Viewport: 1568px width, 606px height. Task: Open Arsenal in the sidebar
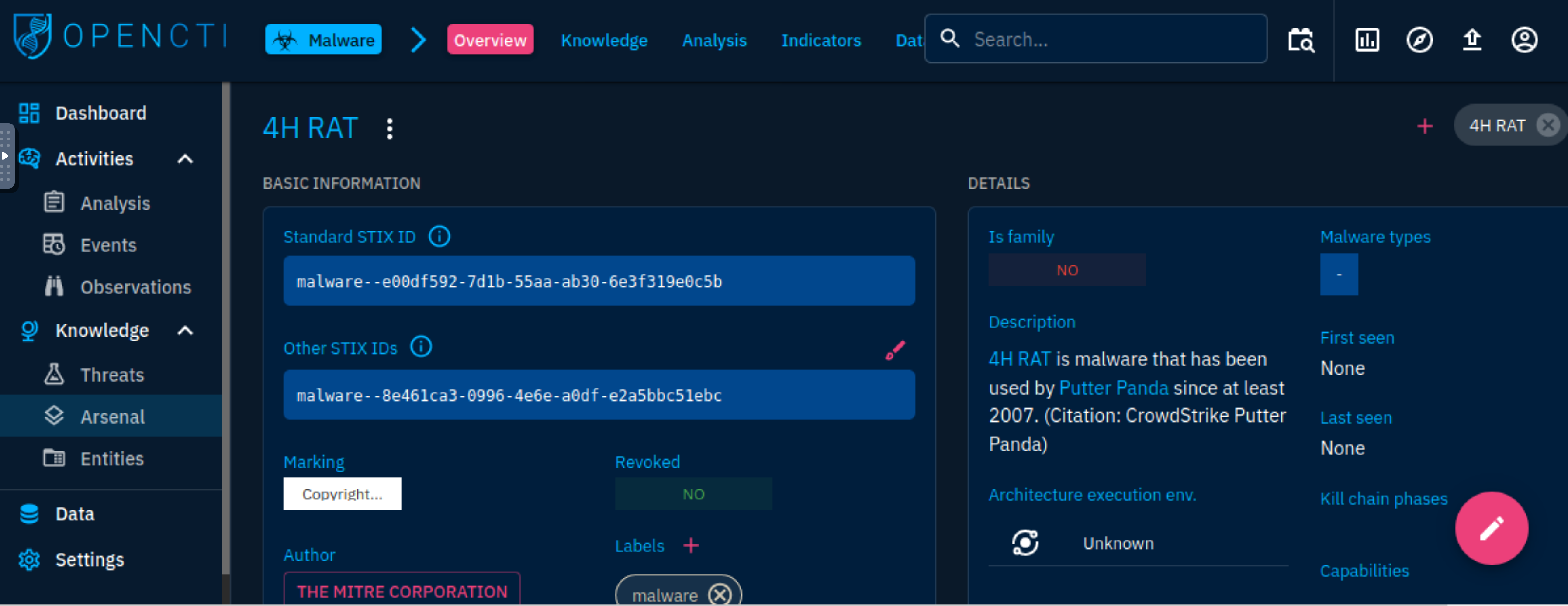[x=113, y=417]
